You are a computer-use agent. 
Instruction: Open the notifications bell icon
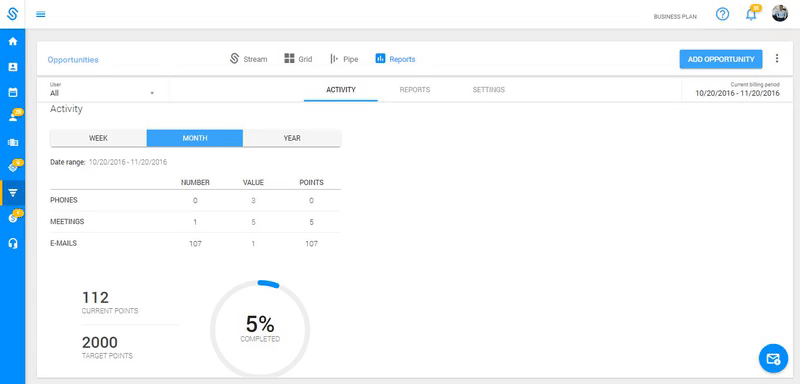(751, 14)
